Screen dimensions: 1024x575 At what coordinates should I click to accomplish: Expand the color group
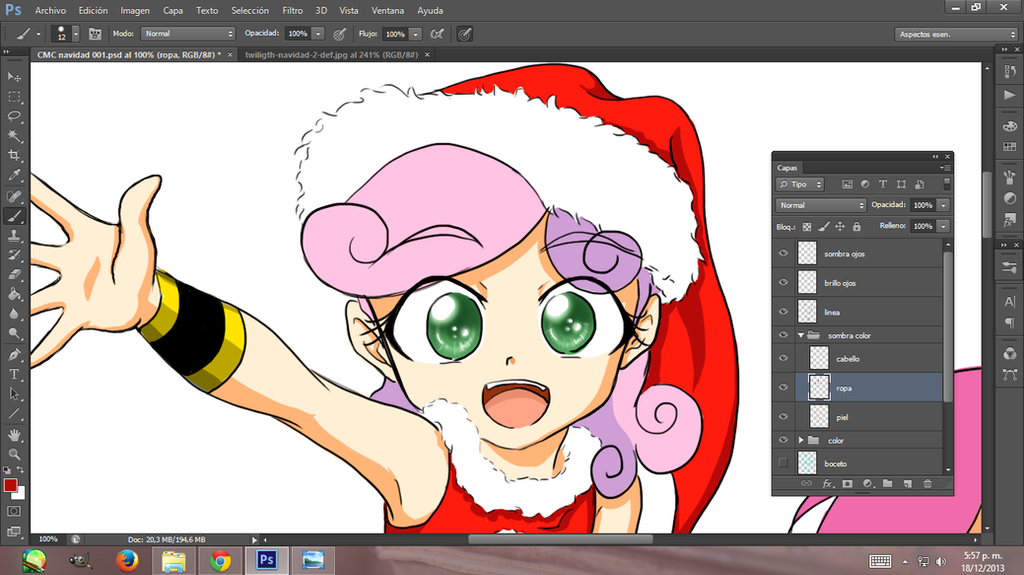[801, 440]
